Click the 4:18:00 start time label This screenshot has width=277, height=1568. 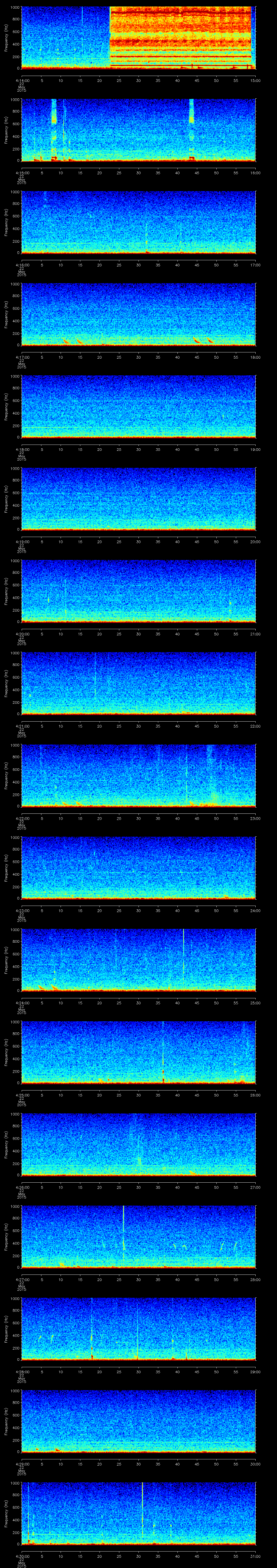(x=22, y=449)
